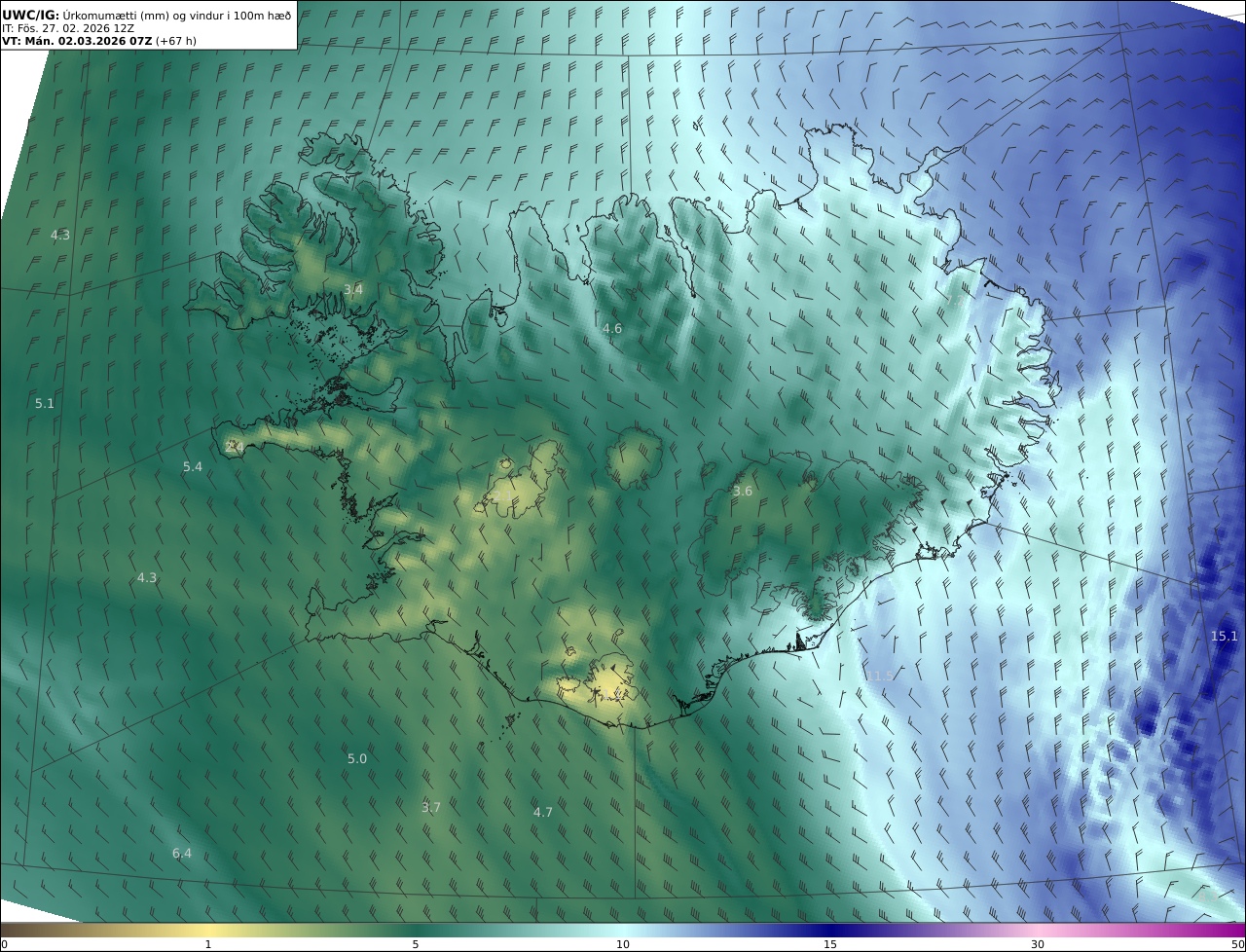Select the 4.7 value south of Iceland
Screen dimensions: 1246x952
coord(542,813)
